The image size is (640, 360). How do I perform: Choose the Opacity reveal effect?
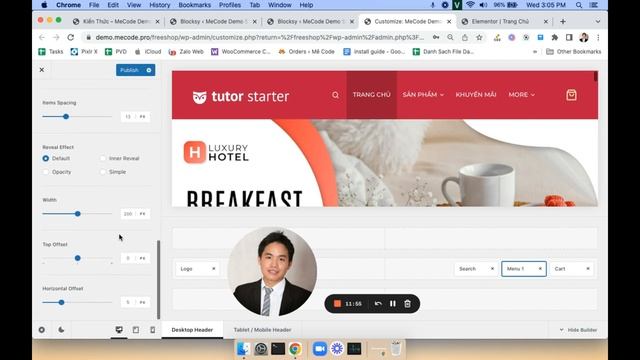46,172
